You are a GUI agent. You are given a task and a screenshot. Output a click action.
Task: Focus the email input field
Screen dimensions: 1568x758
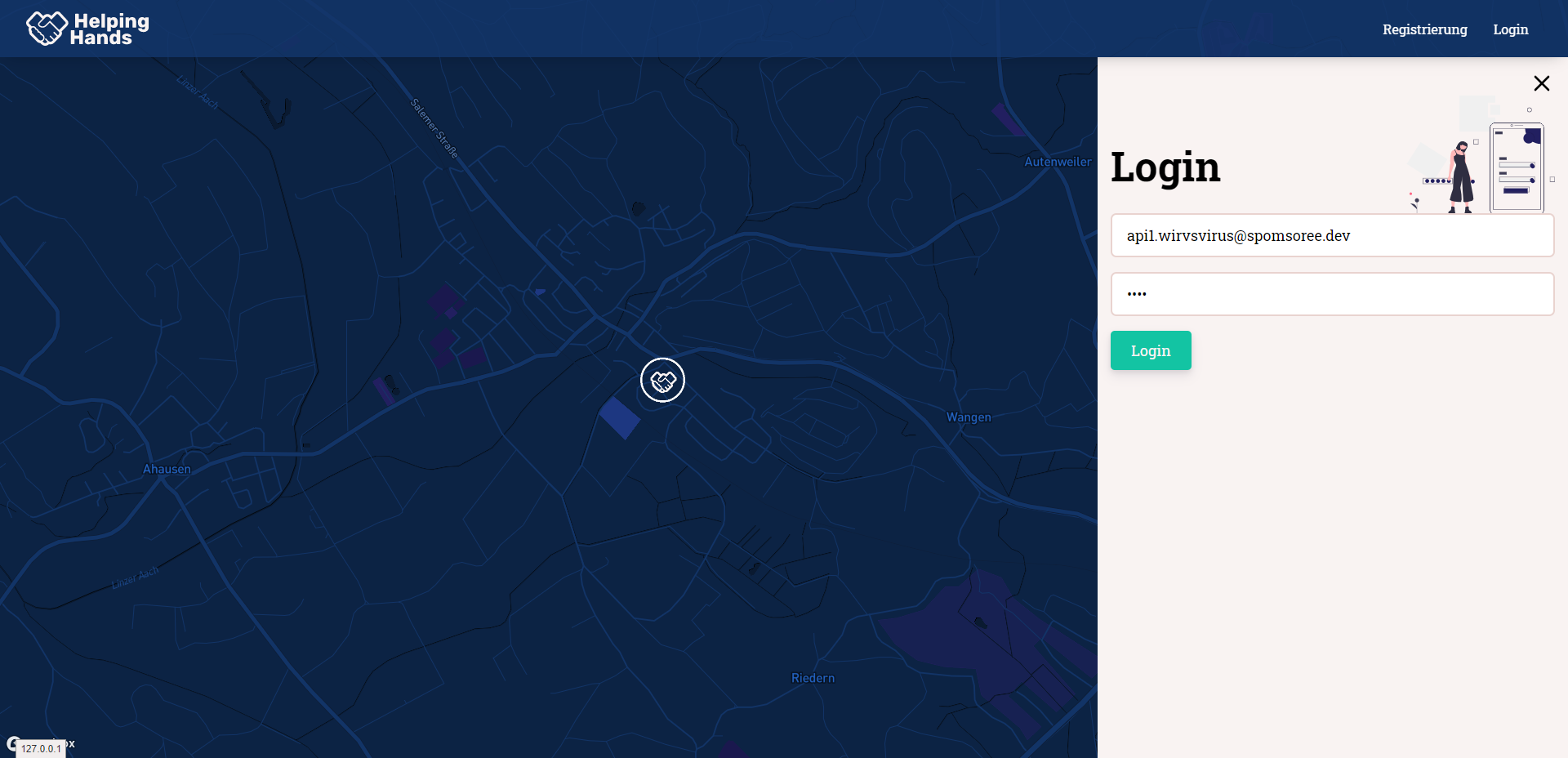(x=1332, y=235)
